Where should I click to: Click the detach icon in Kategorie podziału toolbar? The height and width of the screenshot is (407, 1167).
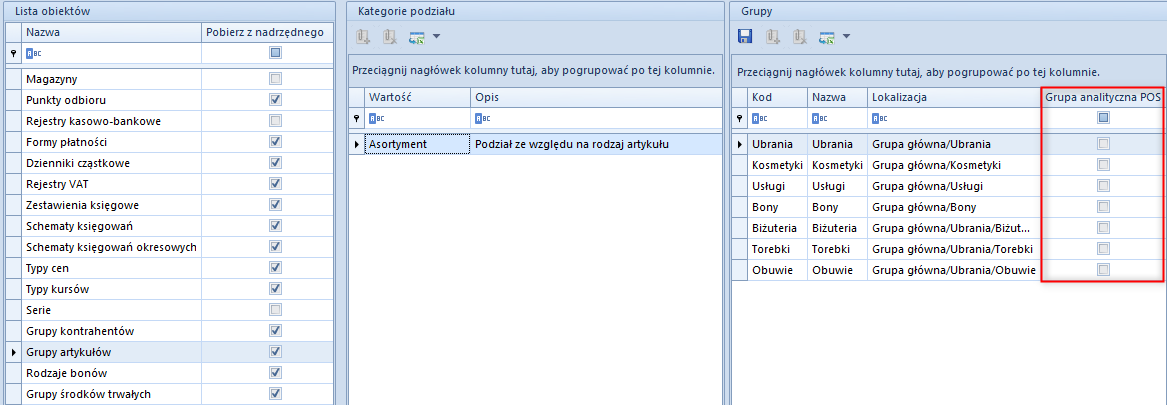[x=389, y=37]
